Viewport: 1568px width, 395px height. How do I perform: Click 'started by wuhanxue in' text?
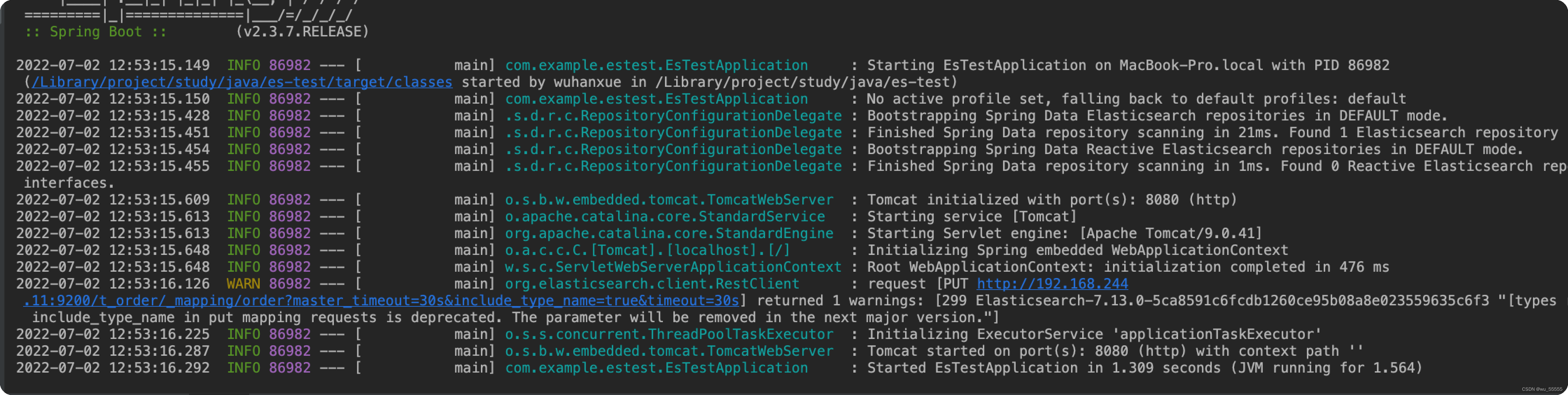point(554,82)
